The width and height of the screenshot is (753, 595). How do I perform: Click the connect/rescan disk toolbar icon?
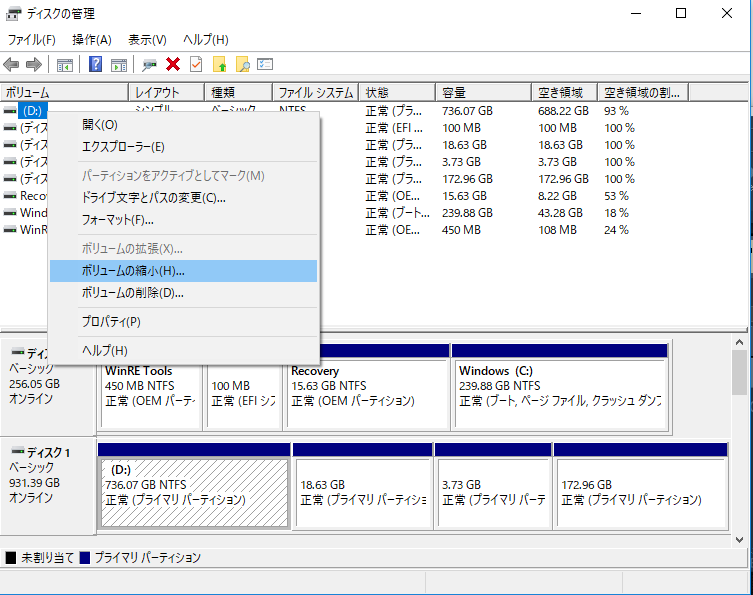point(149,65)
